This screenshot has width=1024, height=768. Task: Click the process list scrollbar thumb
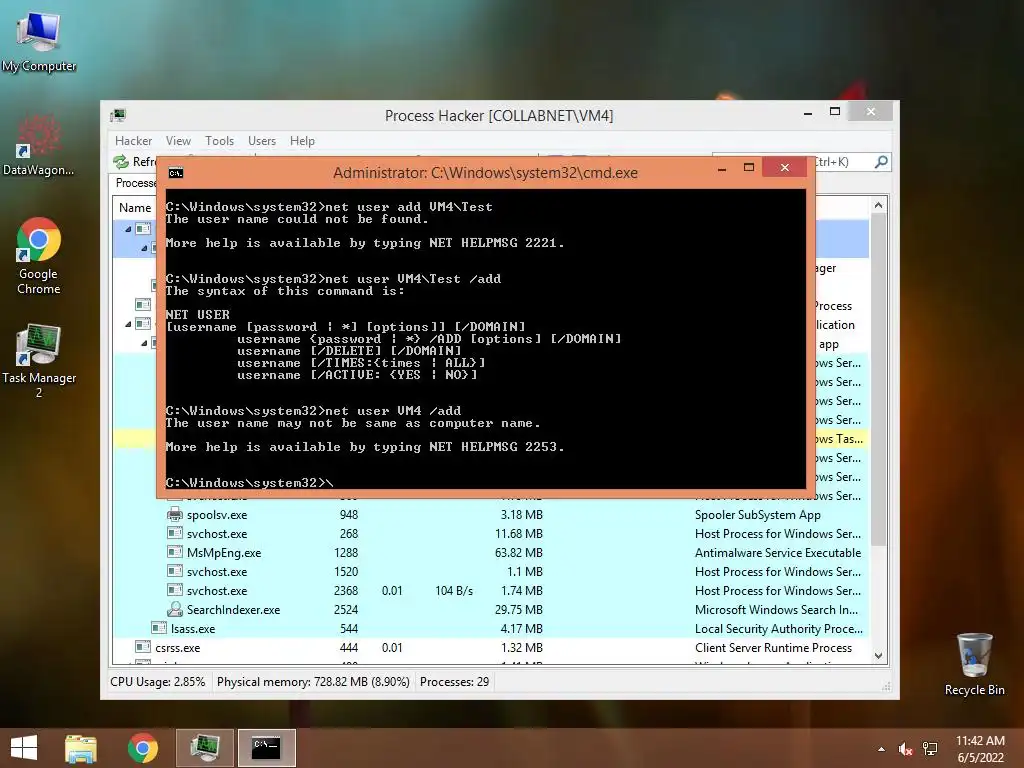[x=878, y=380]
